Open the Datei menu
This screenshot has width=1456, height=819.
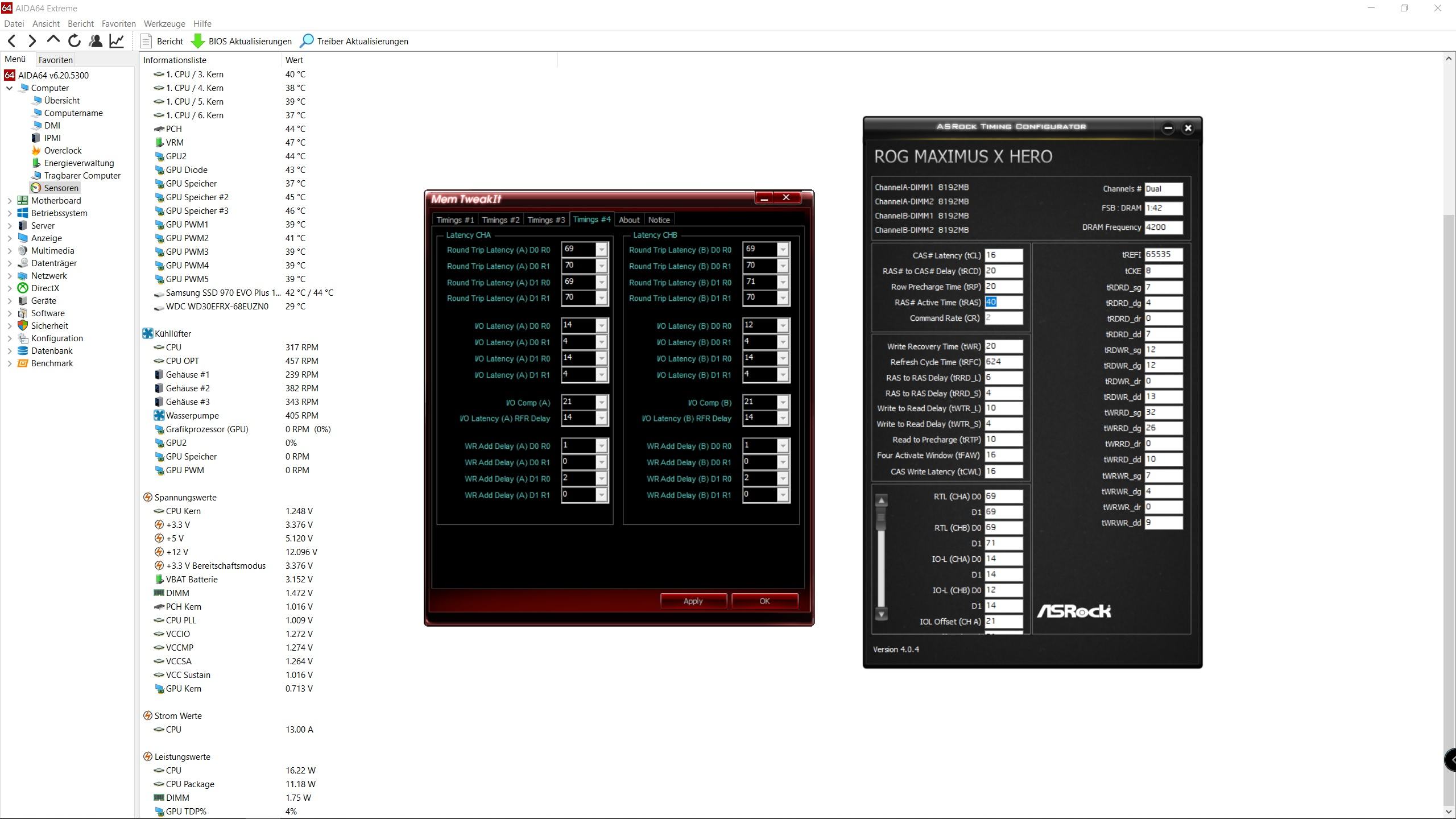(x=14, y=24)
